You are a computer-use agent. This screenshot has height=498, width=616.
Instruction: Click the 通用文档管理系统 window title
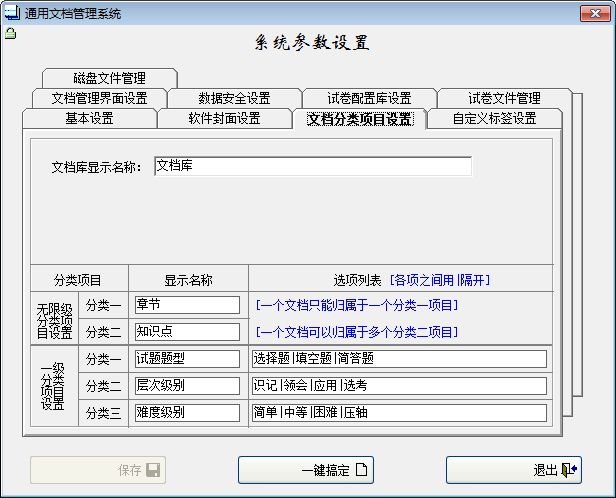pyautogui.click(x=73, y=14)
